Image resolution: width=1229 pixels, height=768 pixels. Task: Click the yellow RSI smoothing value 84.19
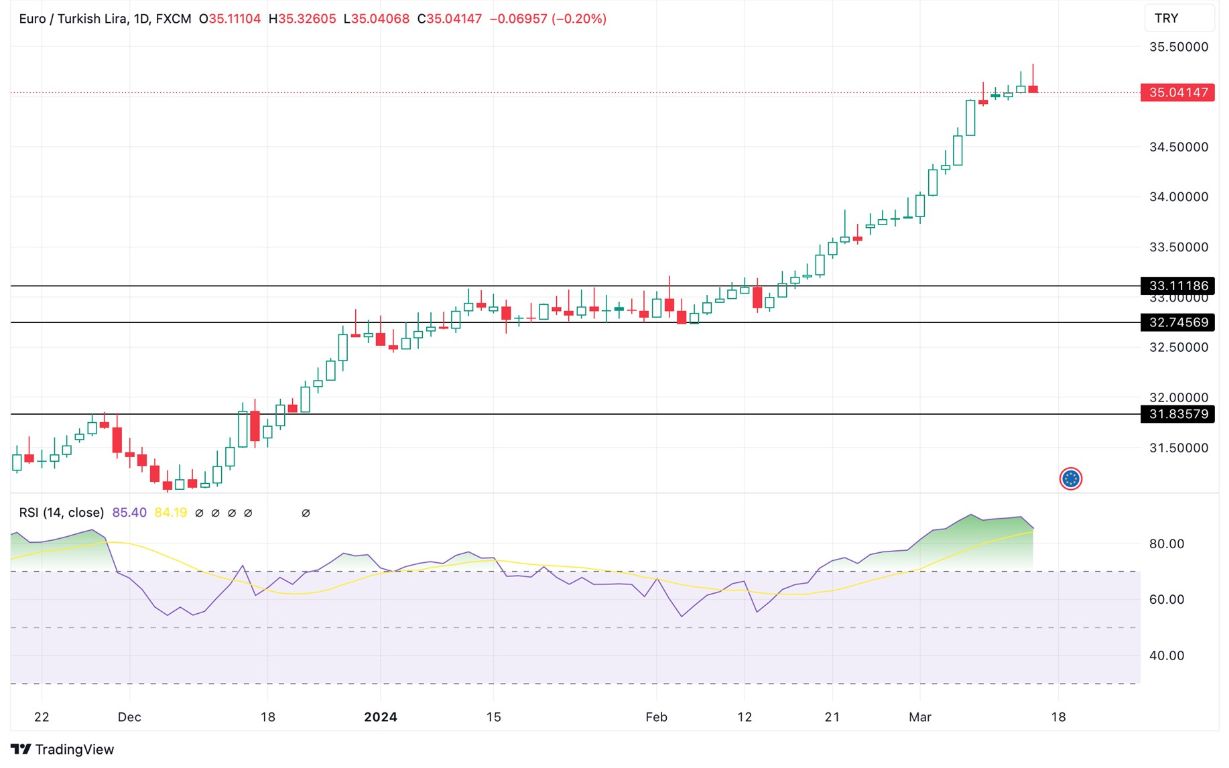(171, 512)
